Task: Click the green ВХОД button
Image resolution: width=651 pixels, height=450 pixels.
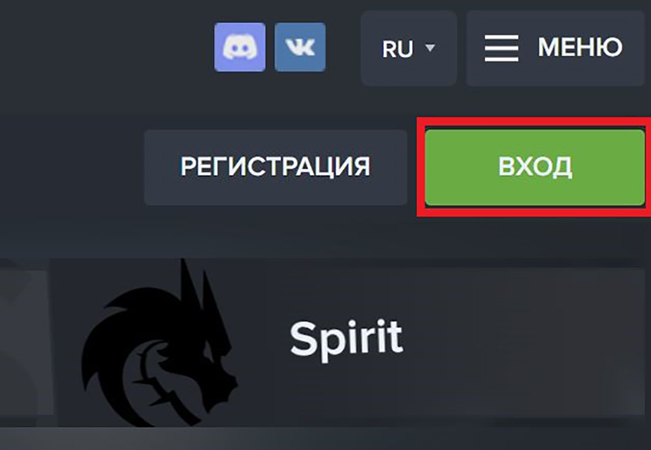Action: pyautogui.click(x=535, y=167)
